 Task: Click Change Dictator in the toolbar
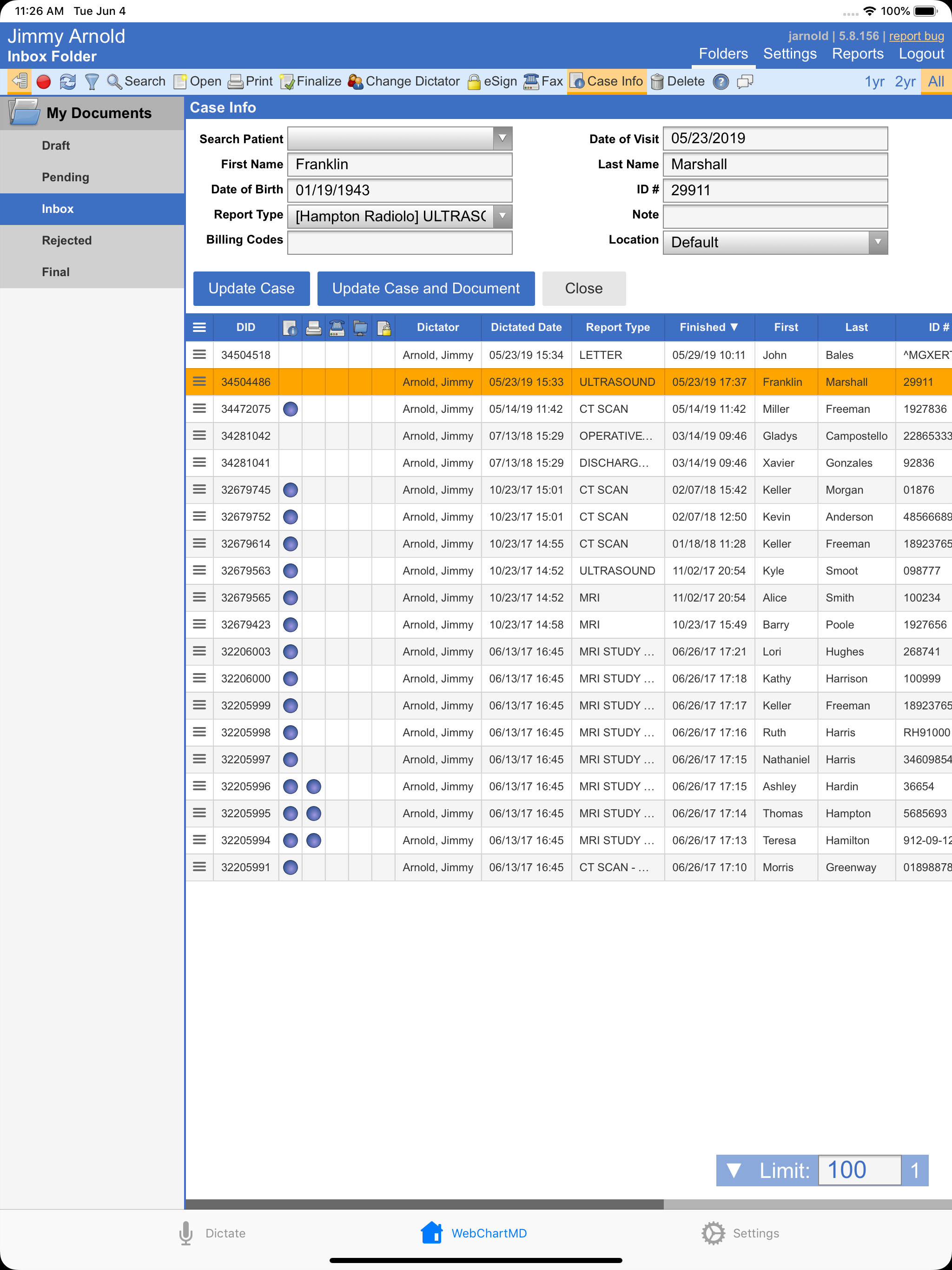point(403,81)
